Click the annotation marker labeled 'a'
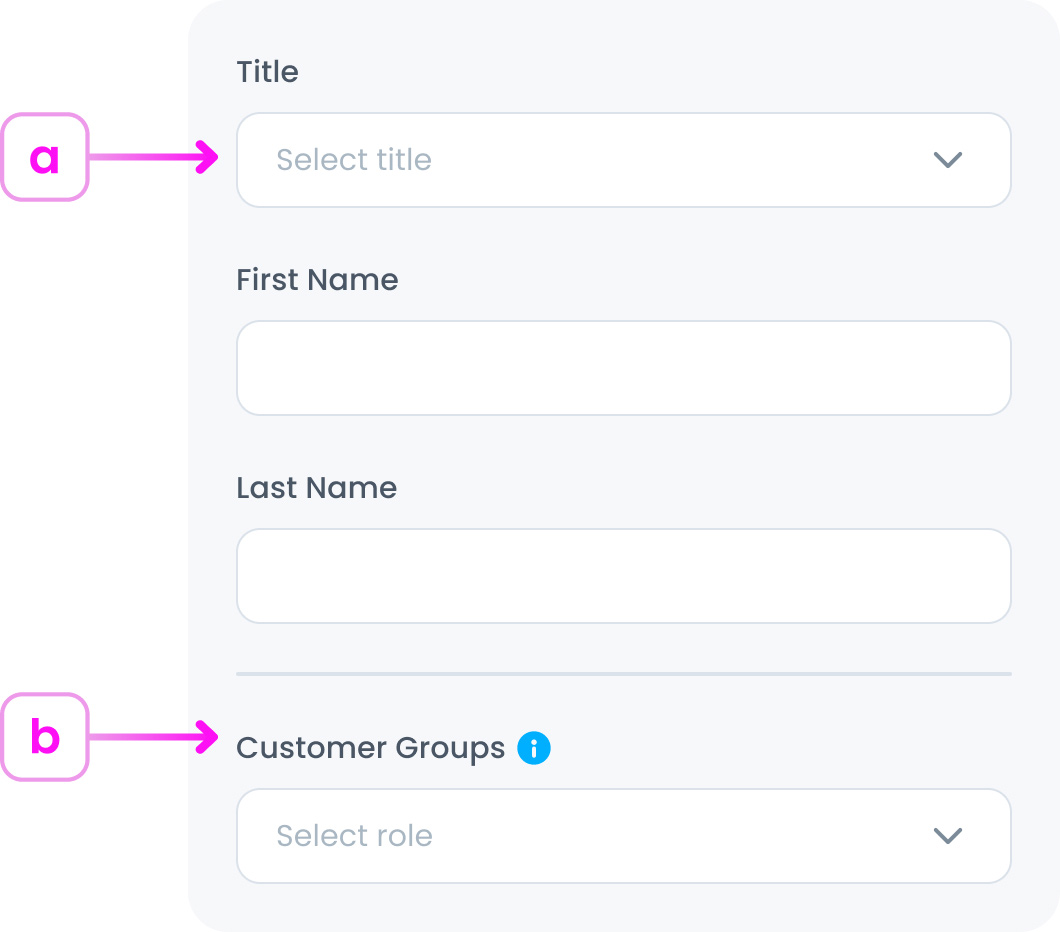1060x932 pixels. tap(45, 157)
